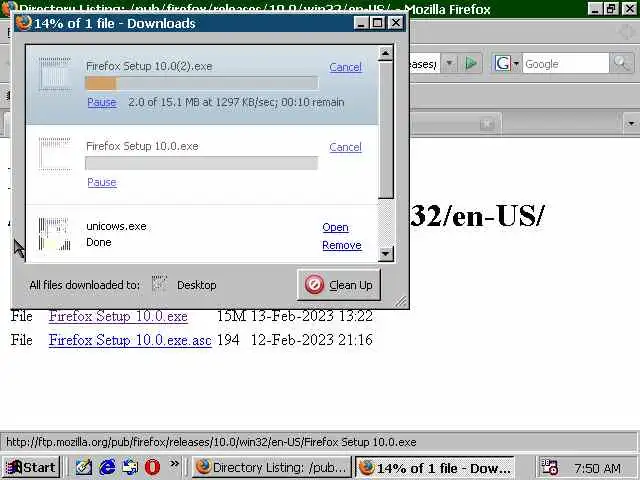
Task: Click the 7:50 AM taskbar clock
Action: [x=597, y=468]
